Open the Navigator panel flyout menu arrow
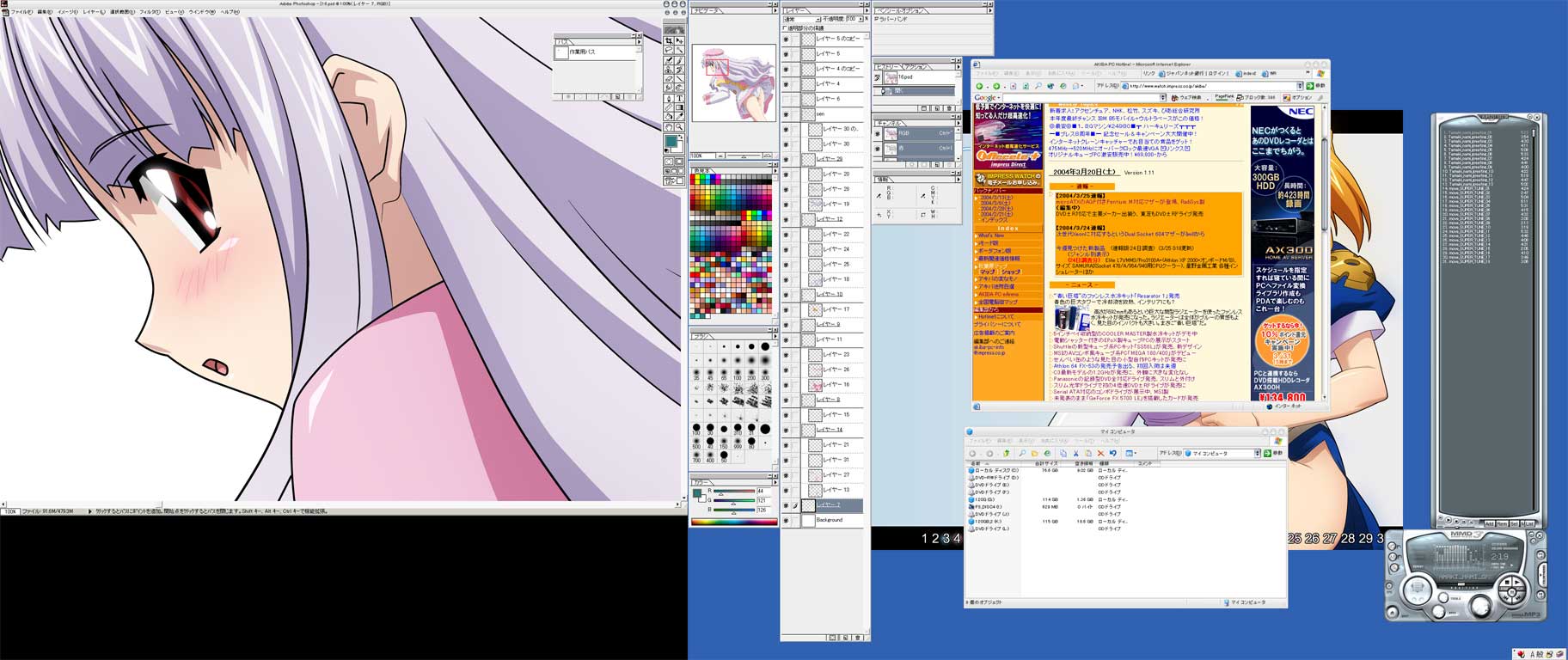Viewport: 1568px width, 660px height. pos(775,10)
